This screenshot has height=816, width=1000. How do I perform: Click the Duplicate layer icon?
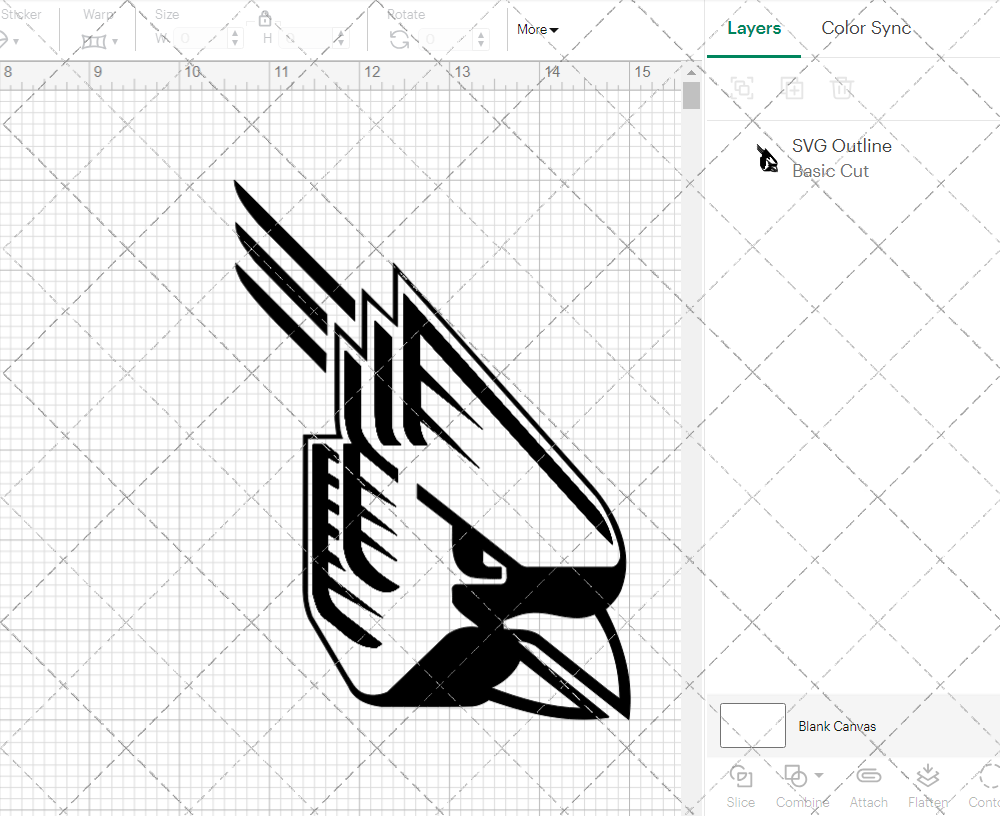tap(793, 88)
